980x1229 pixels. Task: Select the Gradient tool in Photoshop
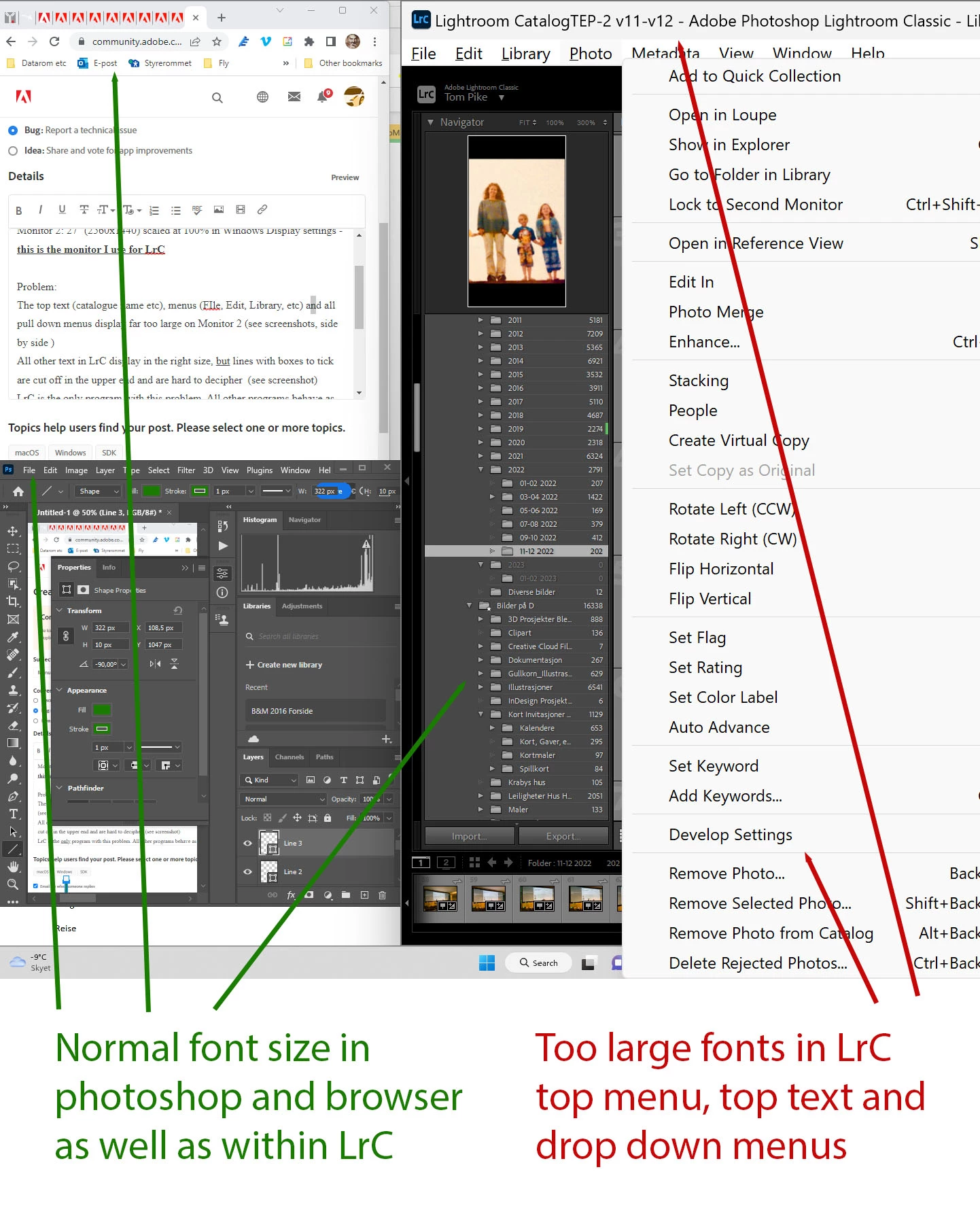(x=13, y=743)
